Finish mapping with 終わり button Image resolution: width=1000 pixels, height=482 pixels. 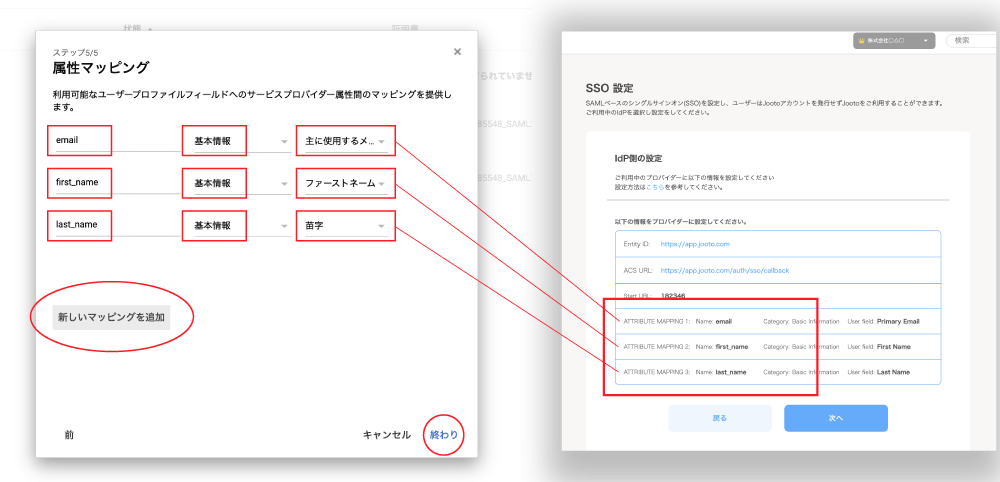tap(444, 435)
